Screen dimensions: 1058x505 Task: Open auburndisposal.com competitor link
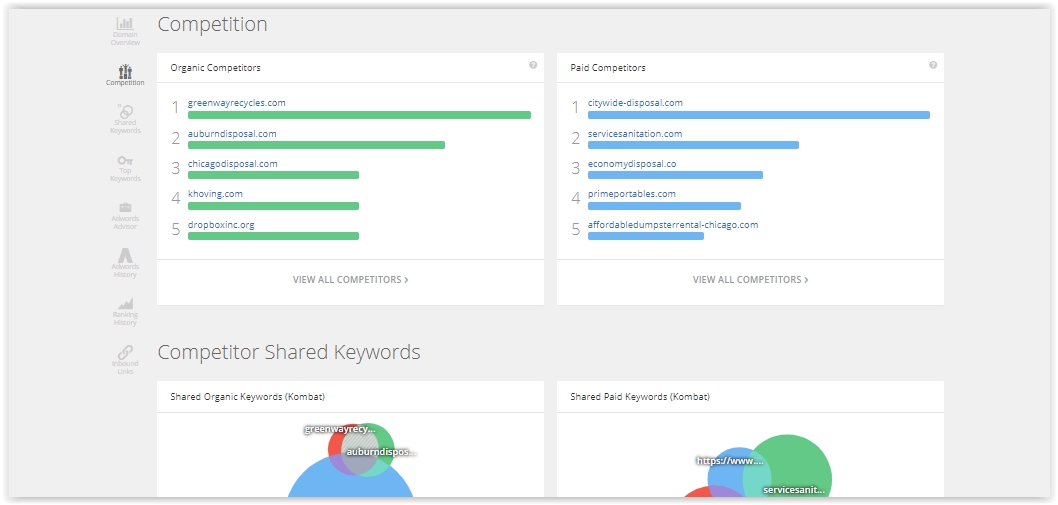[x=232, y=134]
